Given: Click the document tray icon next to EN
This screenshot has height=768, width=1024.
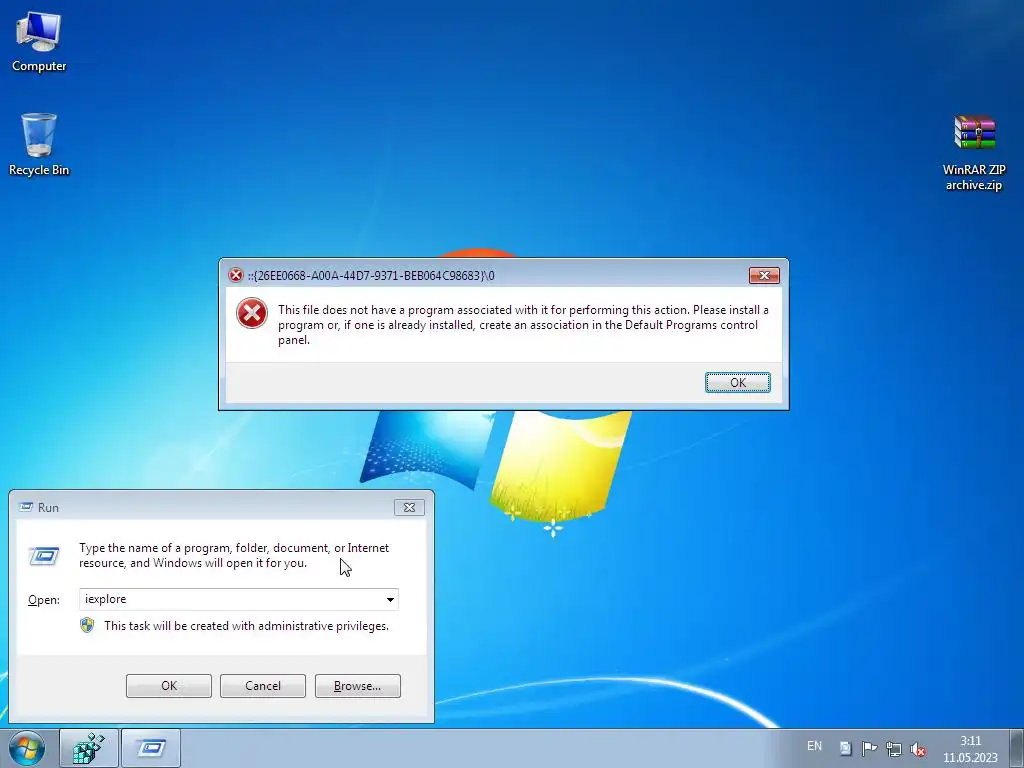Looking at the screenshot, I should 846,749.
